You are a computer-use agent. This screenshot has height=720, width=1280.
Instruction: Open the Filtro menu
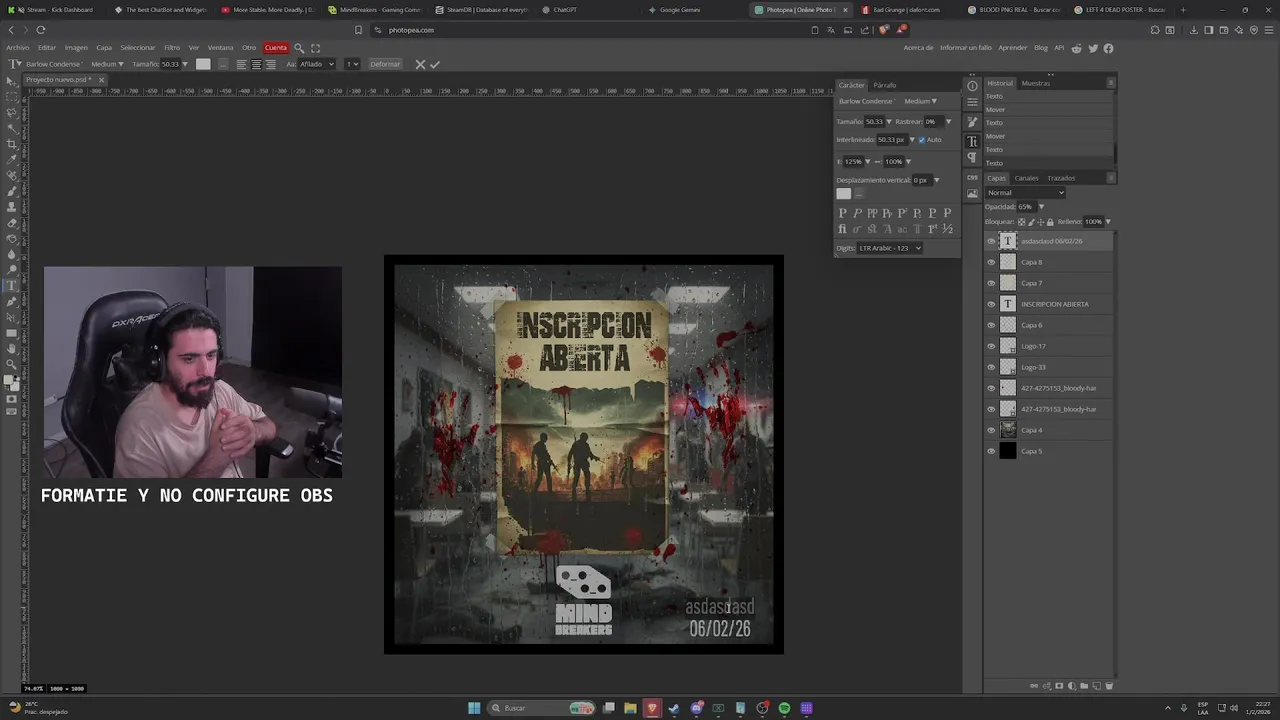tap(172, 48)
